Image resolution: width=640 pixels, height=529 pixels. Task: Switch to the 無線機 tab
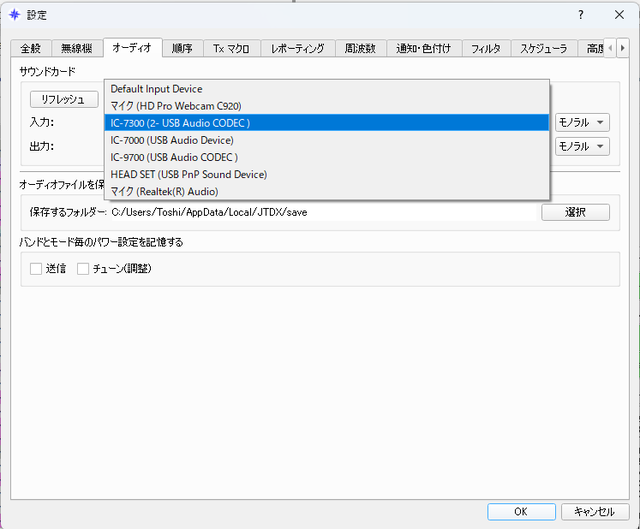77,49
